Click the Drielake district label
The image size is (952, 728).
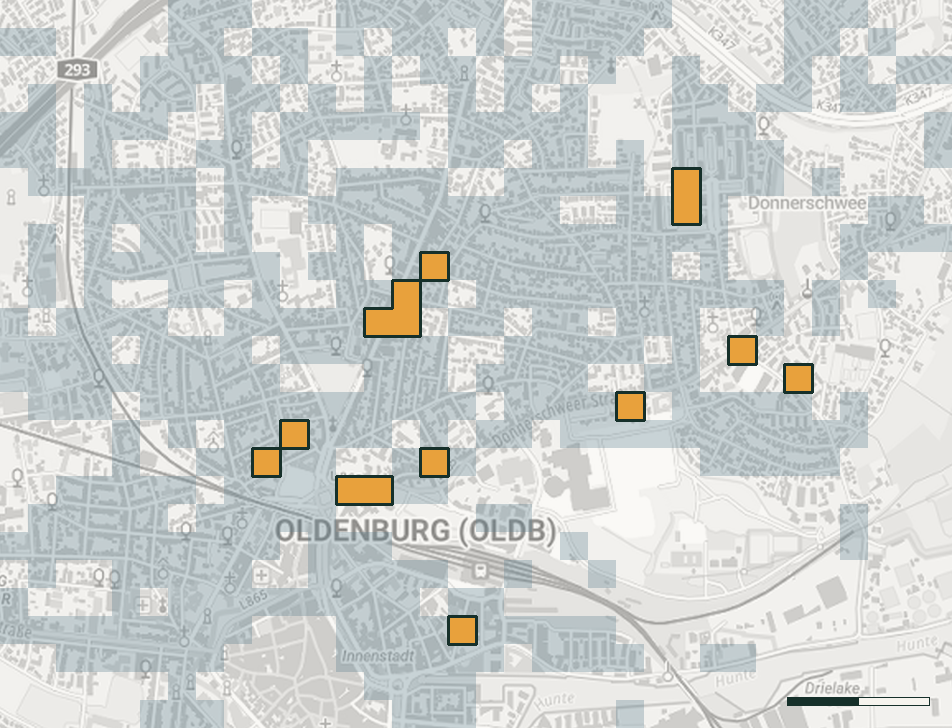(x=832, y=688)
